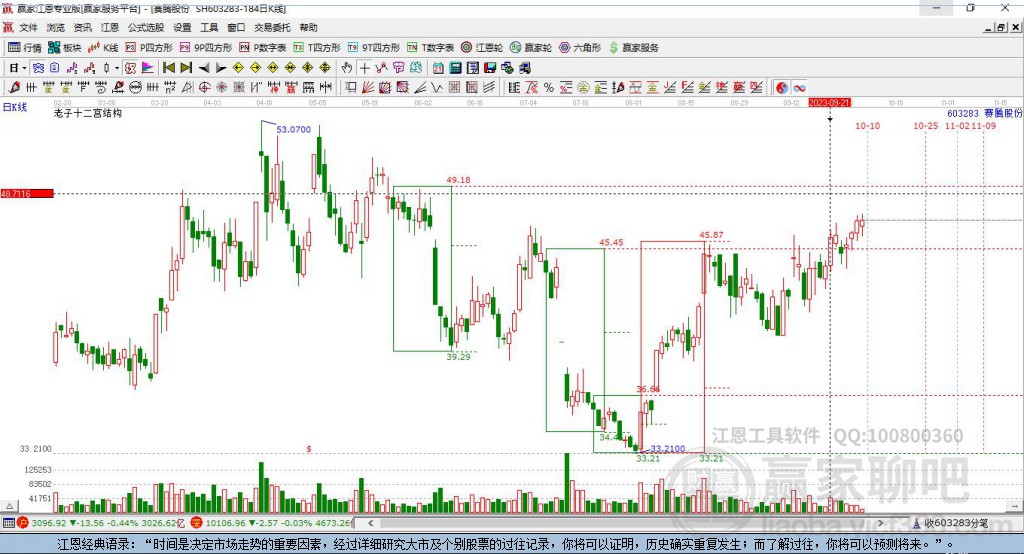Image resolution: width=1024 pixels, height=554 pixels.
Task: Open the 江恩轮 Gann wheel
Action: pyautogui.click(x=482, y=48)
